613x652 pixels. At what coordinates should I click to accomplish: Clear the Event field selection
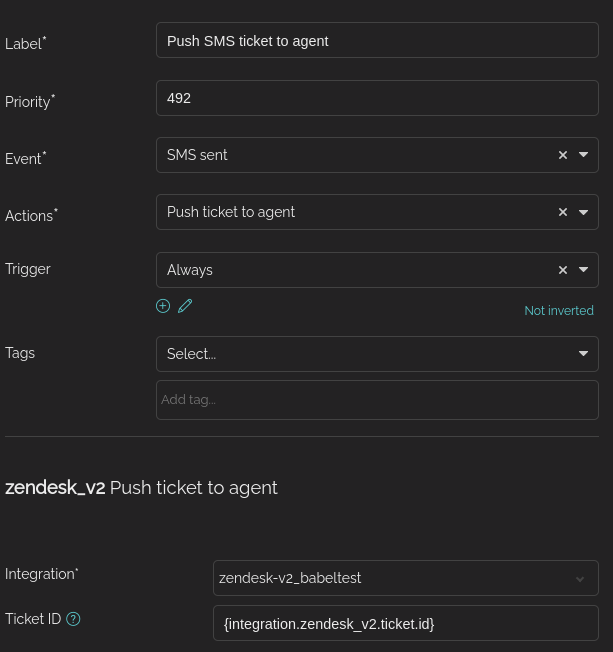pyautogui.click(x=563, y=155)
